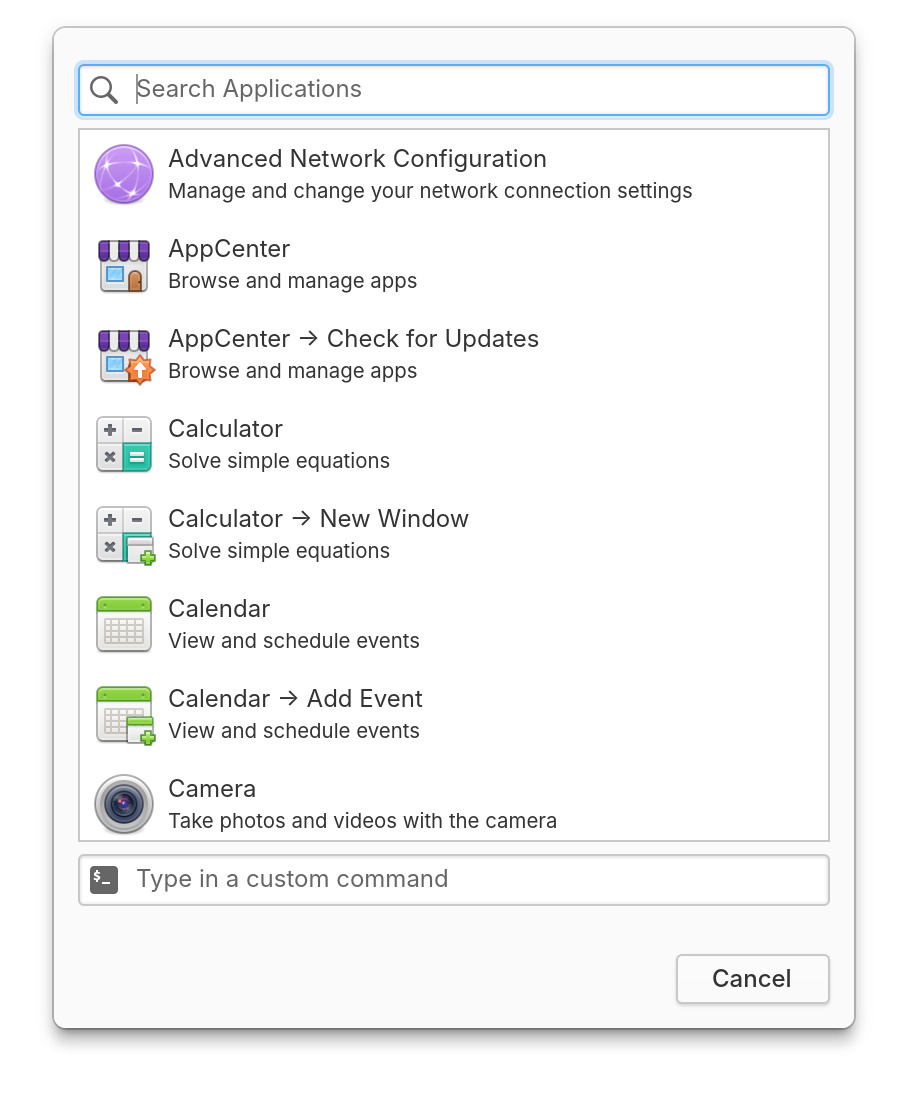Screen dimensions: 908x1108
Task: Choose AppCenter 'Browse and manage apps' entry
Action: pos(292,281)
